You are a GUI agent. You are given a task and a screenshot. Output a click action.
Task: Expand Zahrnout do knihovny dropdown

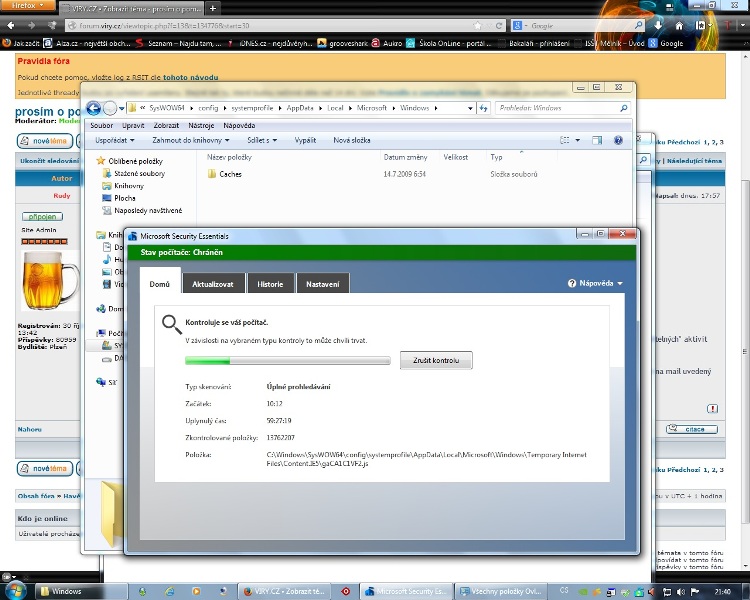(x=186, y=141)
